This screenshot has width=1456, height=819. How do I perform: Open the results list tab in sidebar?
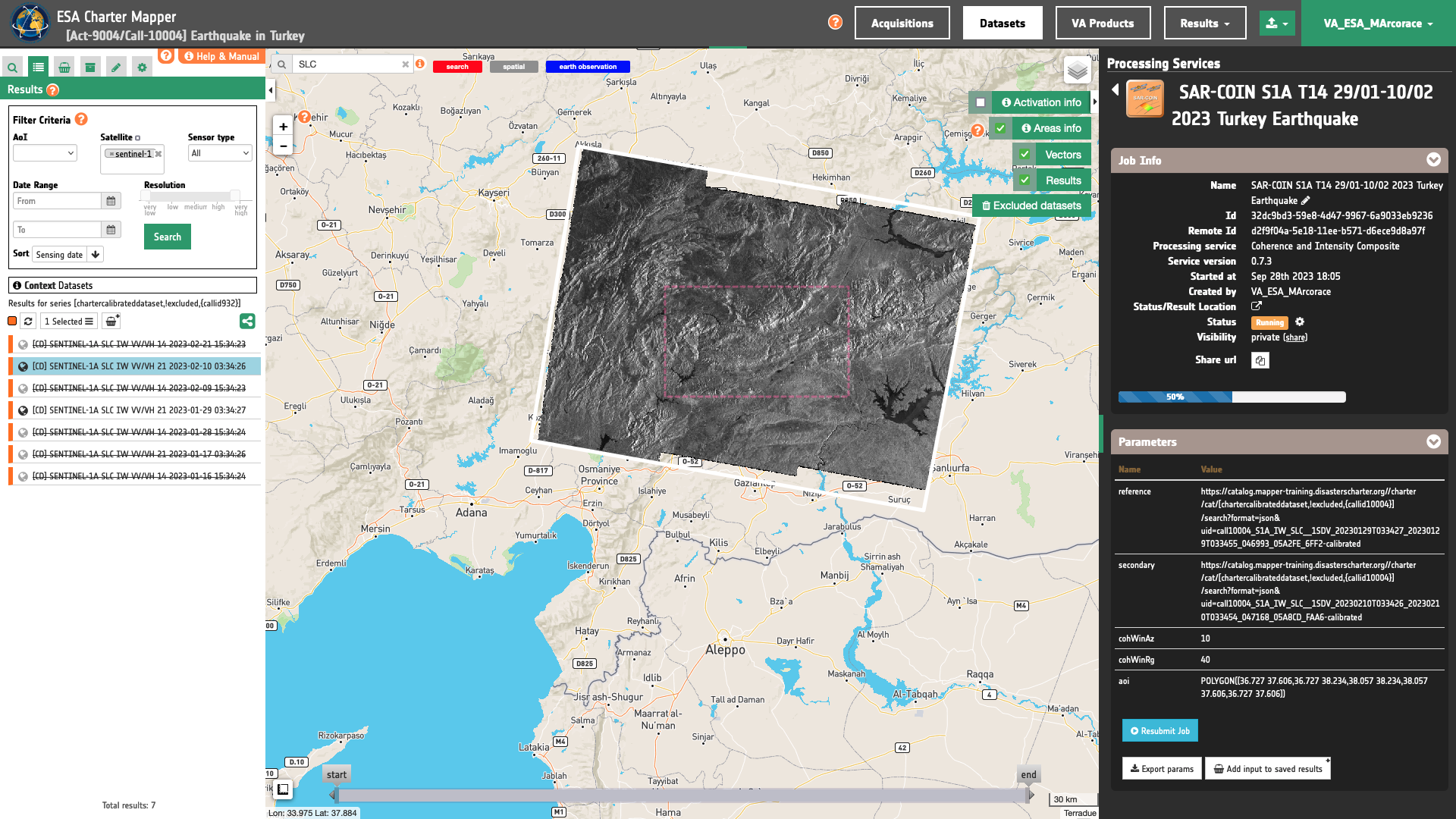39,67
